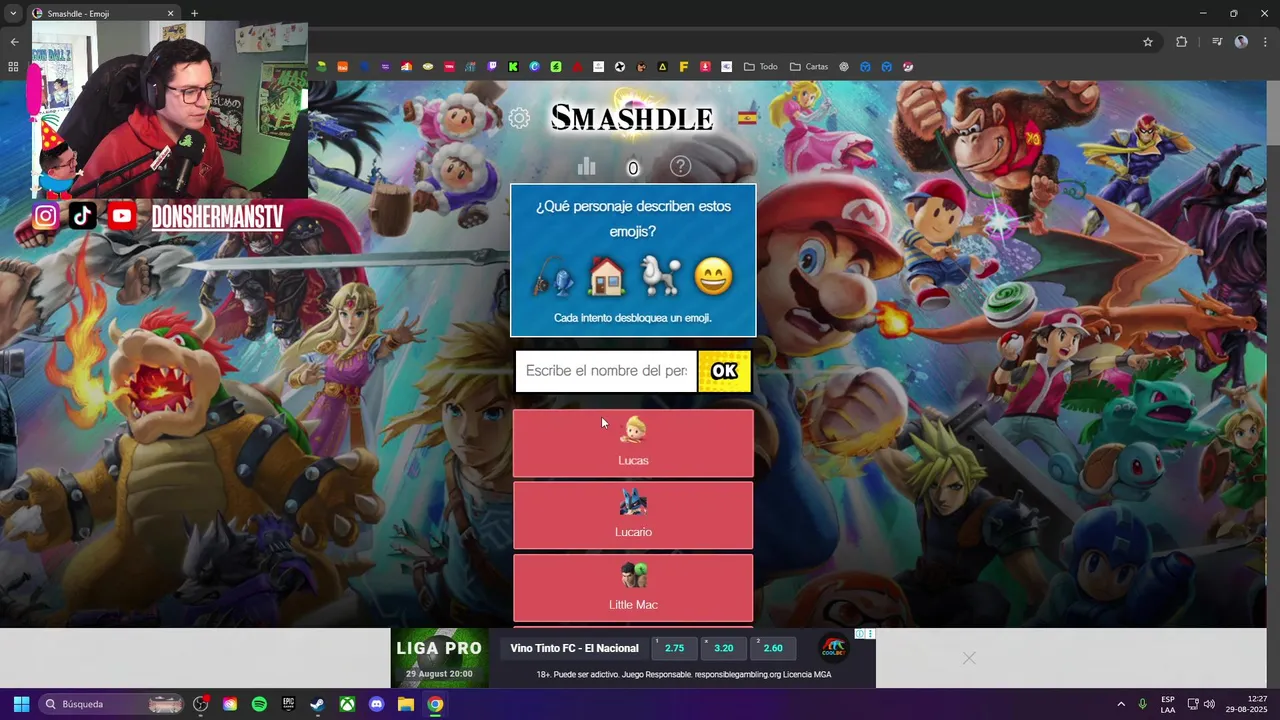
Task: Click the 3.20 odds button in ad
Action: (x=724, y=648)
